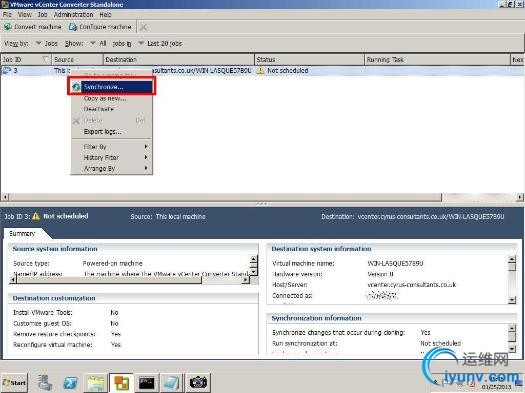Expand the History Filter submenu
This screenshot has width=525, height=393.
click(x=111, y=157)
